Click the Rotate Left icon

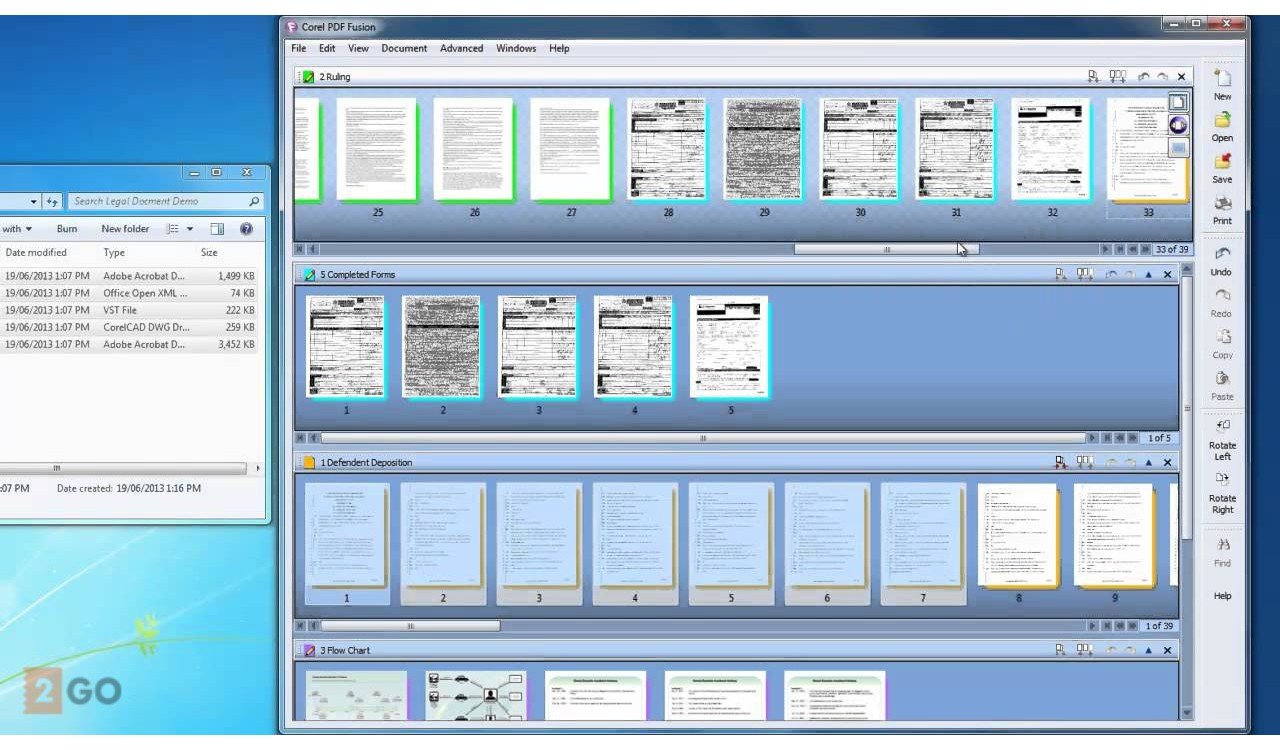[x=1222, y=426]
